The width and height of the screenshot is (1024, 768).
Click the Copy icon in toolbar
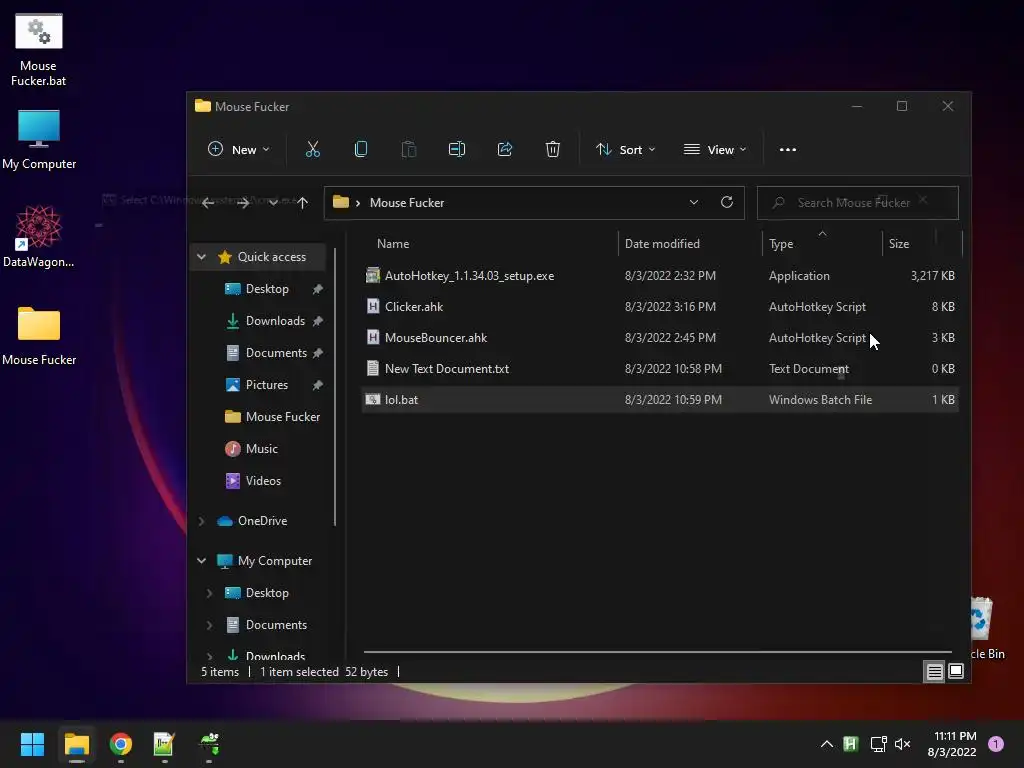point(360,150)
